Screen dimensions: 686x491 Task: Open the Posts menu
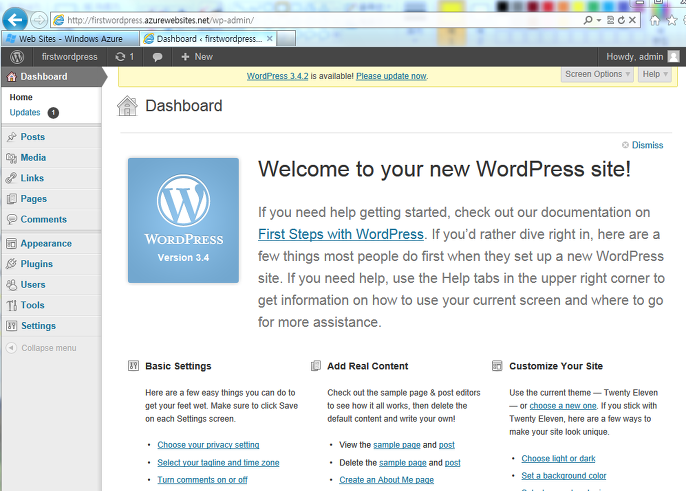pos(33,137)
